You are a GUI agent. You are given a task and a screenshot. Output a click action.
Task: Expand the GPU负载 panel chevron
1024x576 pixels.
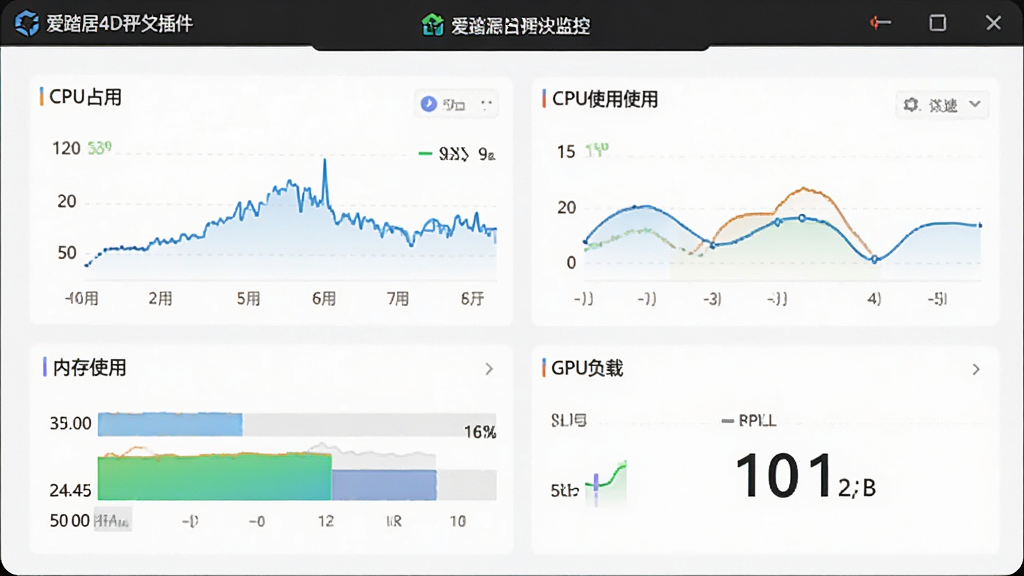pyautogui.click(x=976, y=370)
